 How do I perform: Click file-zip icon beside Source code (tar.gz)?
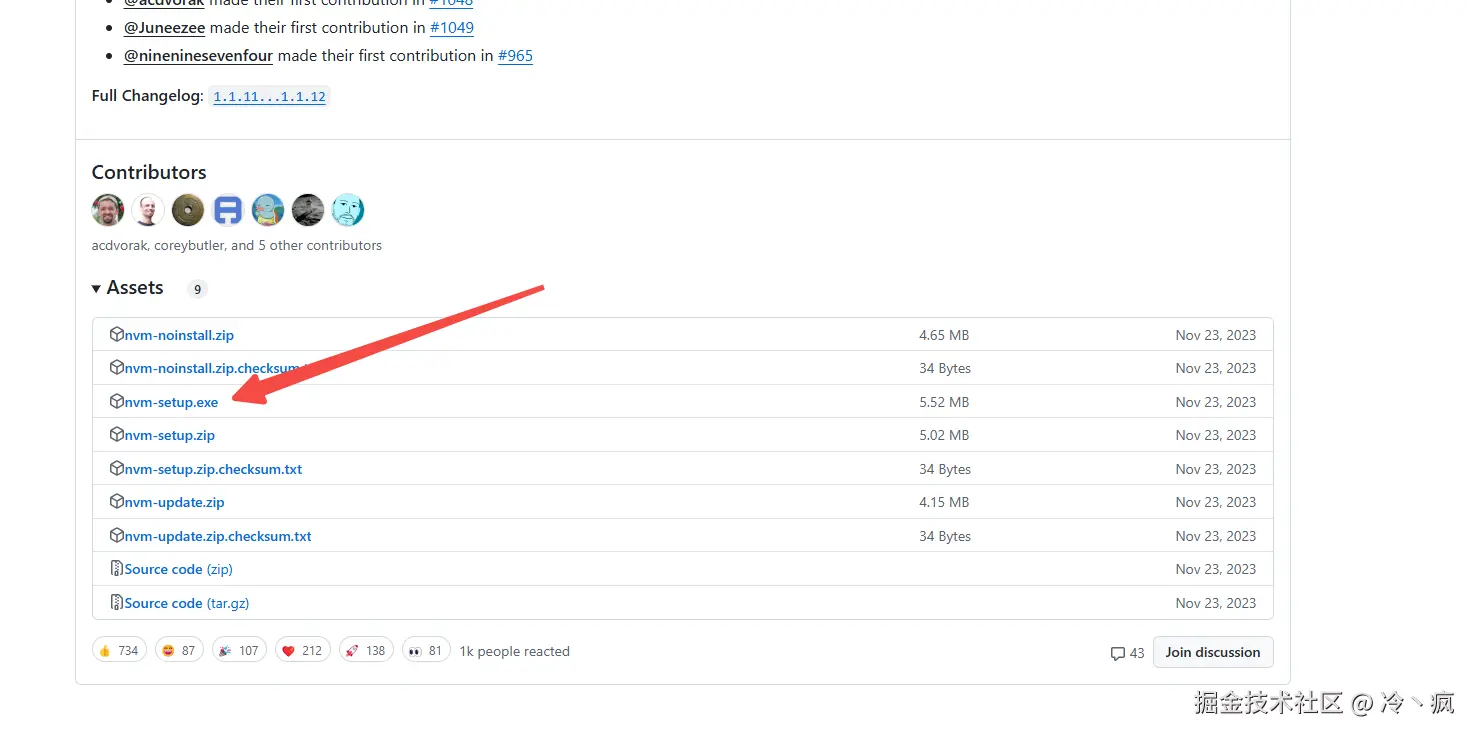tap(117, 603)
